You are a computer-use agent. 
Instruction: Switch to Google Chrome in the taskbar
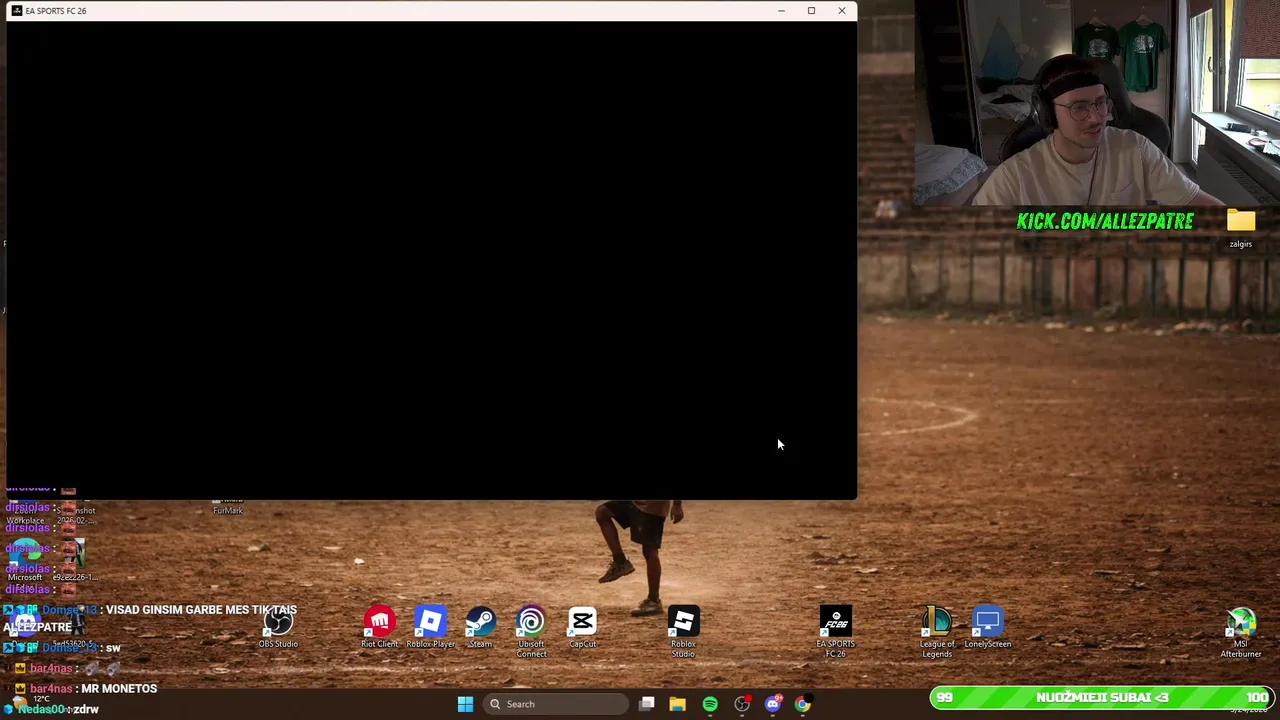803,704
